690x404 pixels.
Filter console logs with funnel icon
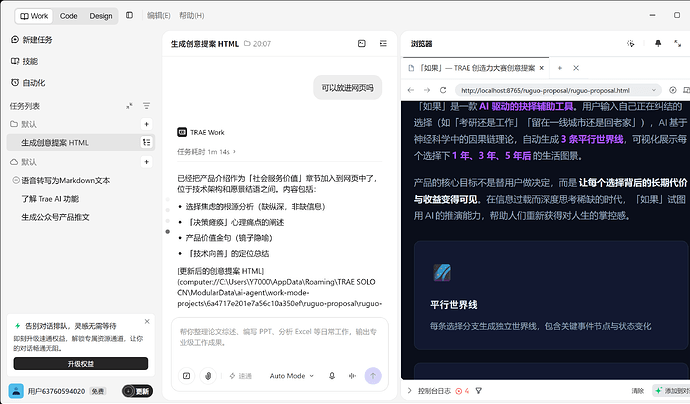pos(479,390)
